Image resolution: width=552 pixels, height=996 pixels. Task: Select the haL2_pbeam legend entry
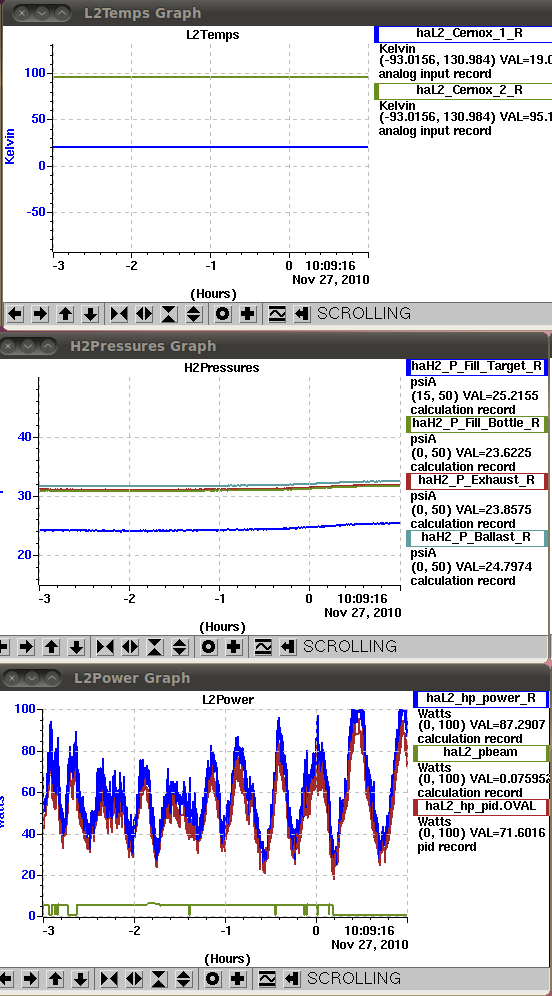[x=480, y=752]
